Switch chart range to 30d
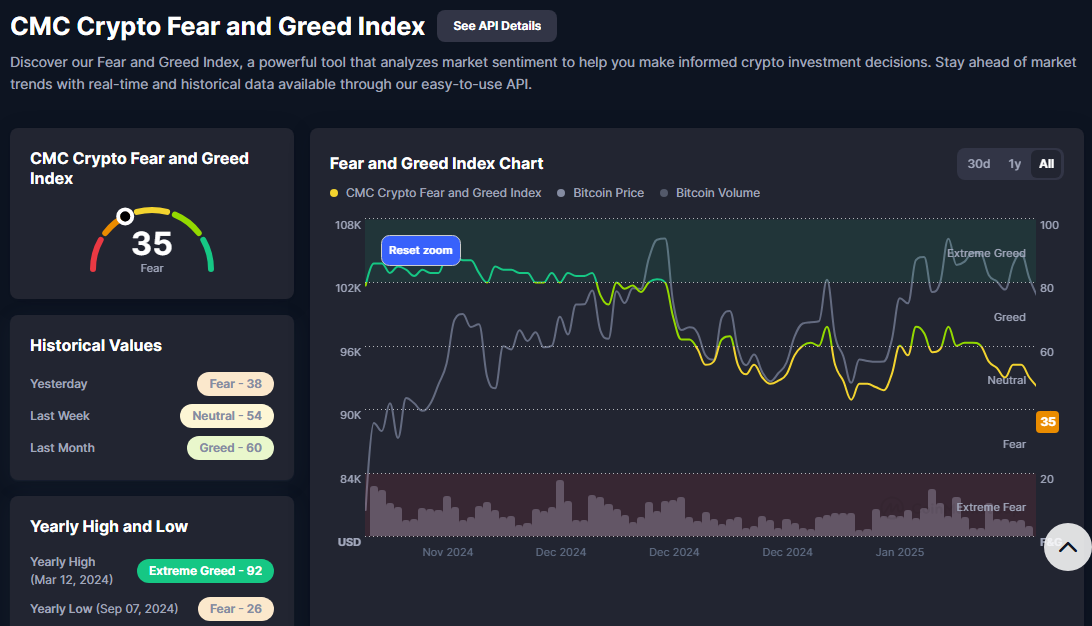 978,164
